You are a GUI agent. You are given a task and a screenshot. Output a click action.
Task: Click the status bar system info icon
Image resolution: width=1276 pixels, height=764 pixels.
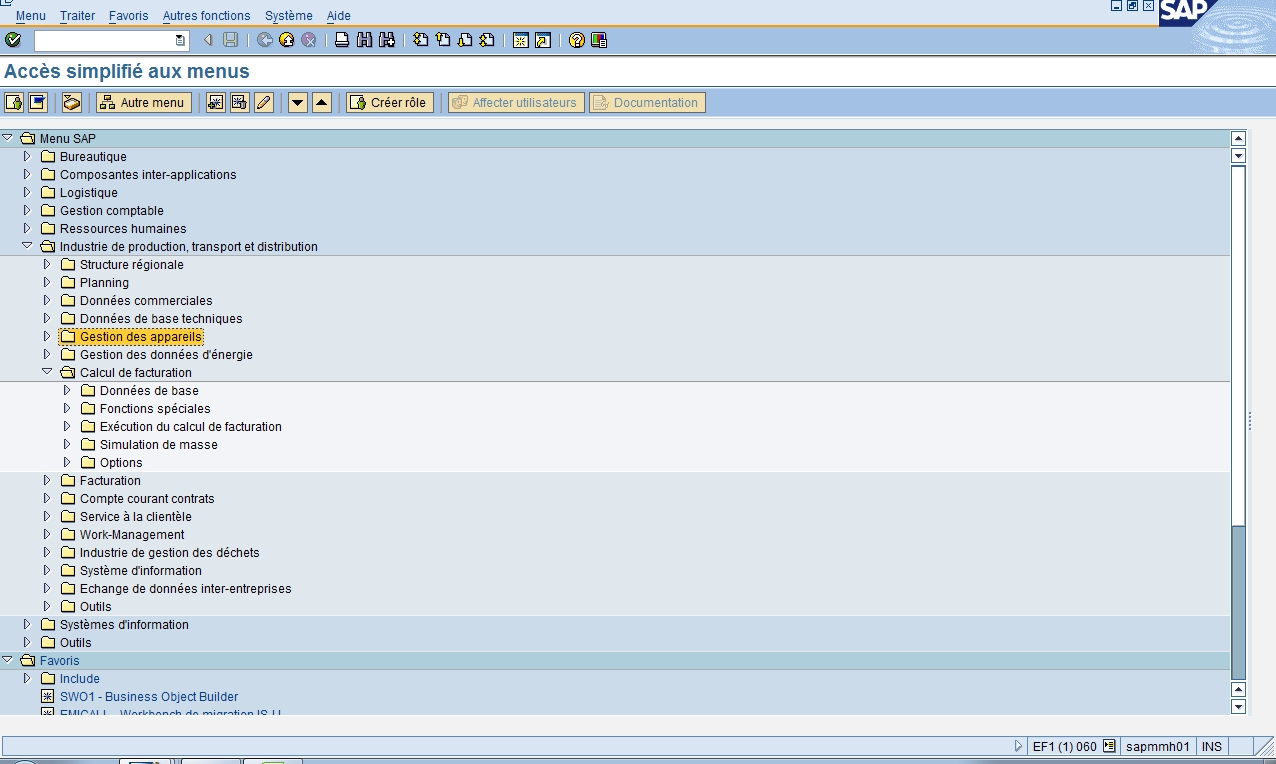[1109, 746]
